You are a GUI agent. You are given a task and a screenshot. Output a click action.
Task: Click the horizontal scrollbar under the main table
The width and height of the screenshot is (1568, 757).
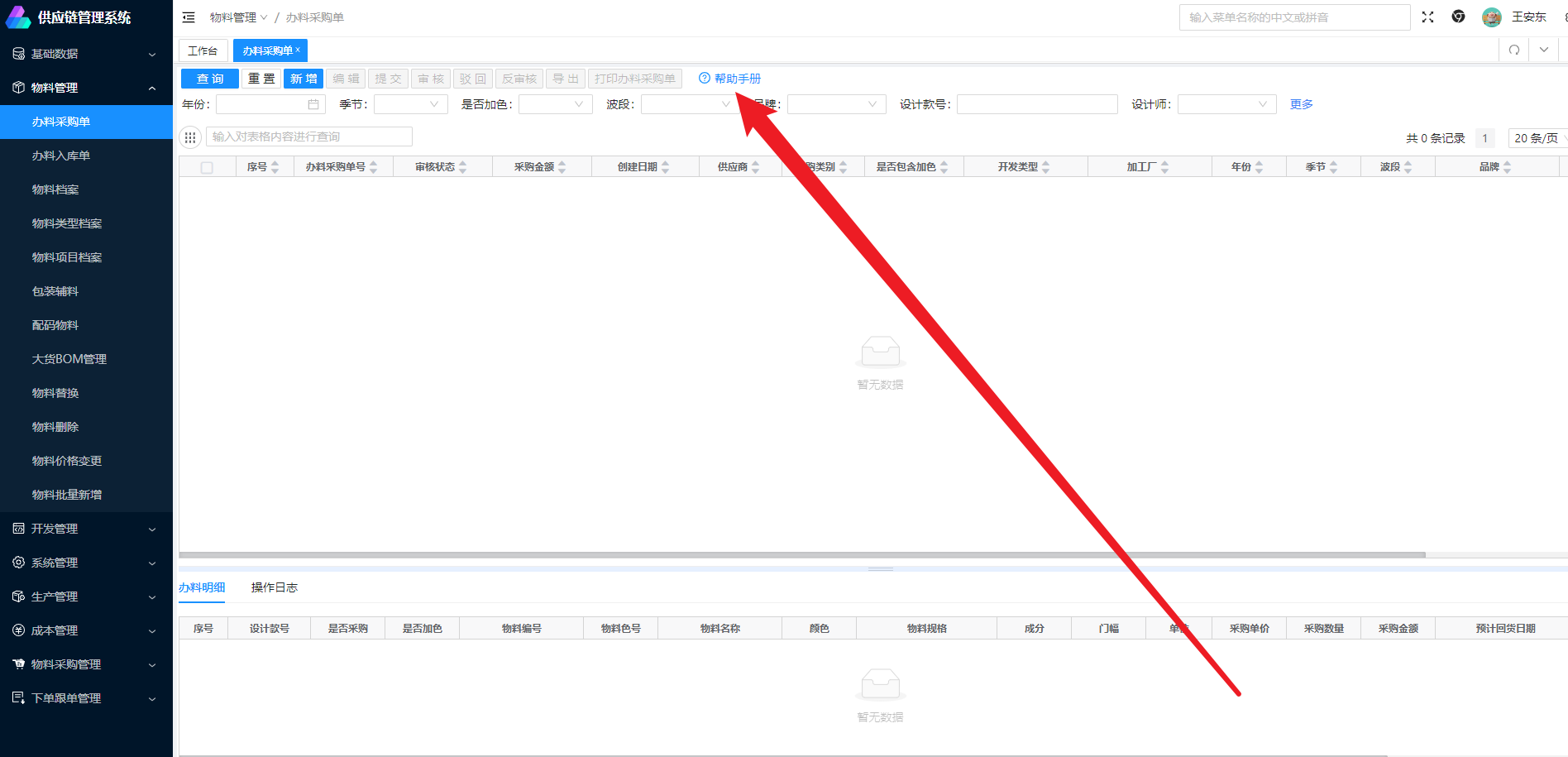coord(801,554)
